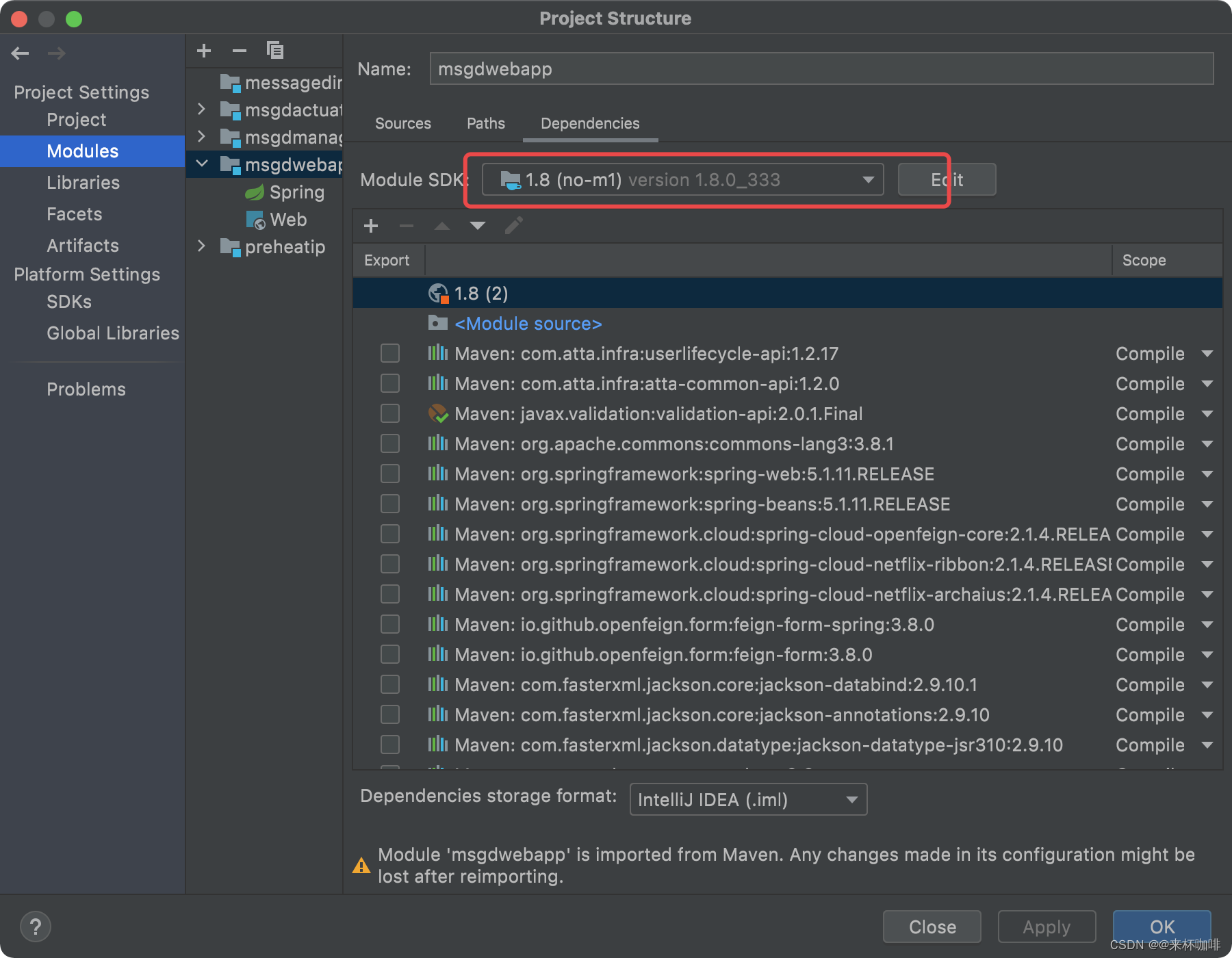Open the help question mark button

click(36, 927)
